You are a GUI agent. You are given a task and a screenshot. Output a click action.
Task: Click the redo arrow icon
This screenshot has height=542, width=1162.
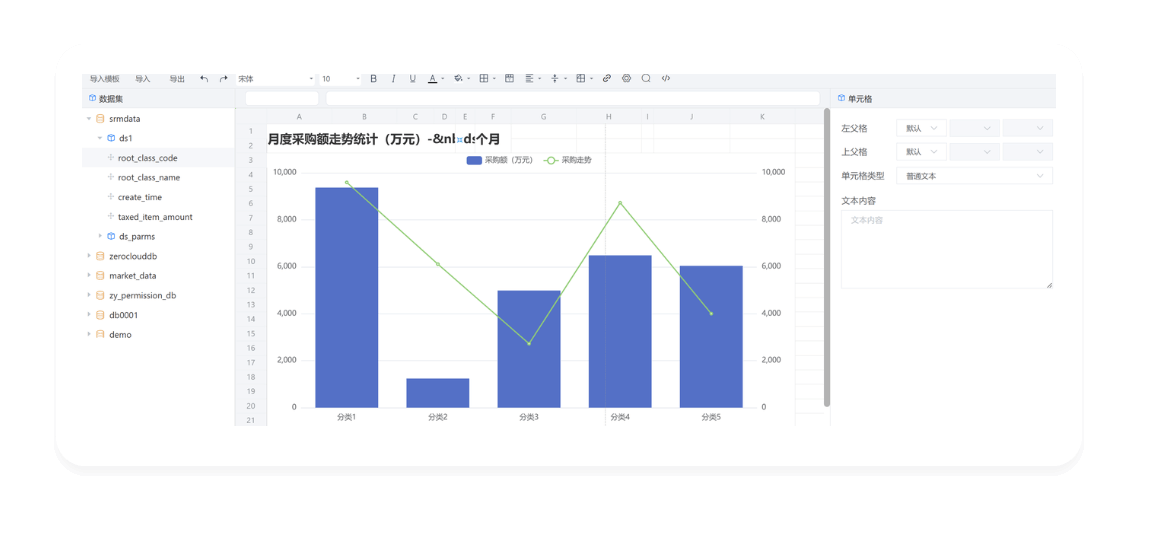coord(223,78)
